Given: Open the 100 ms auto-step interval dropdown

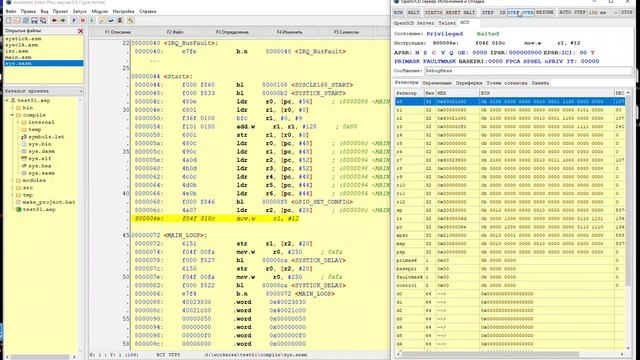Looking at the screenshot, I should 616,13.
